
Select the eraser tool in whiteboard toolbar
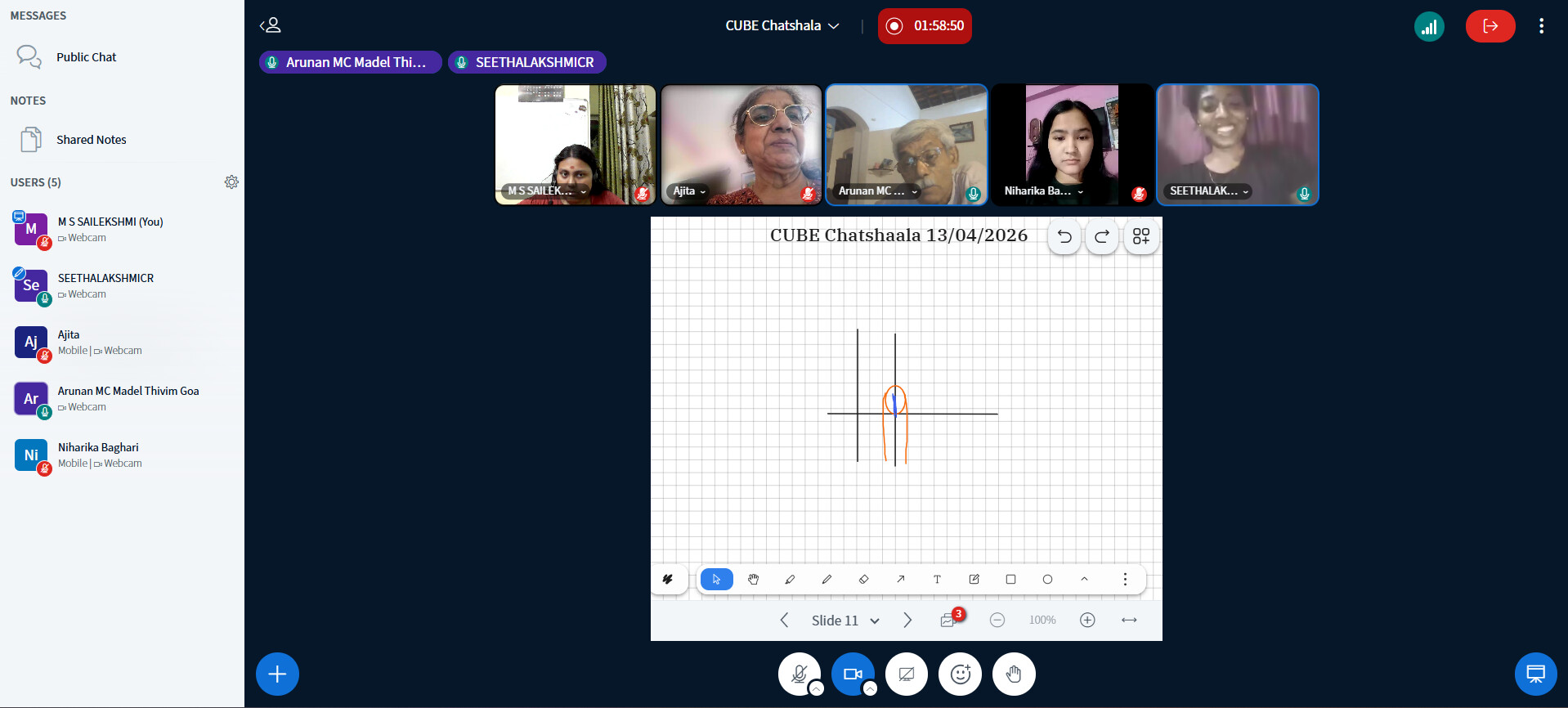(x=863, y=579)
